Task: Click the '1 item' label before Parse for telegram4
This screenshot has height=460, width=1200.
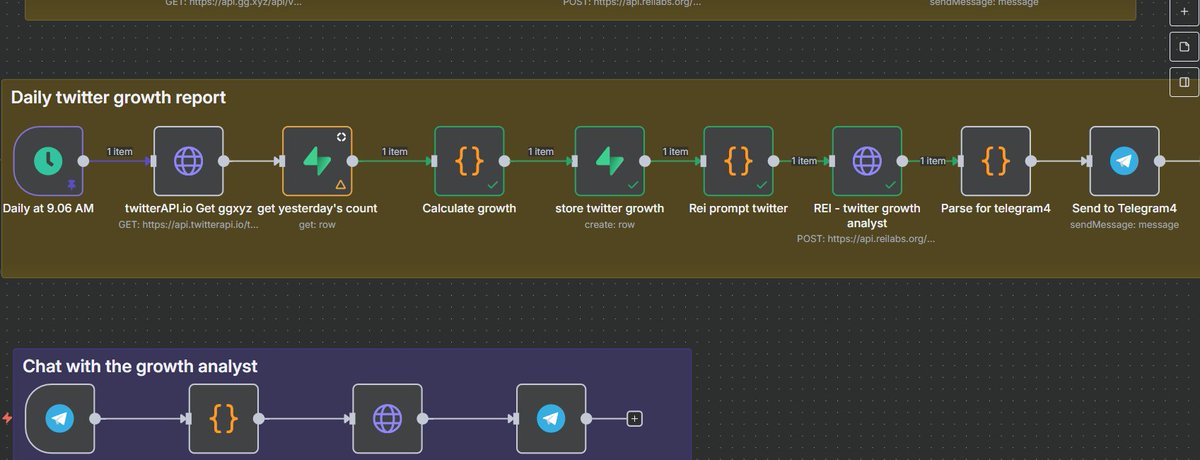Action: click(933, 161)
